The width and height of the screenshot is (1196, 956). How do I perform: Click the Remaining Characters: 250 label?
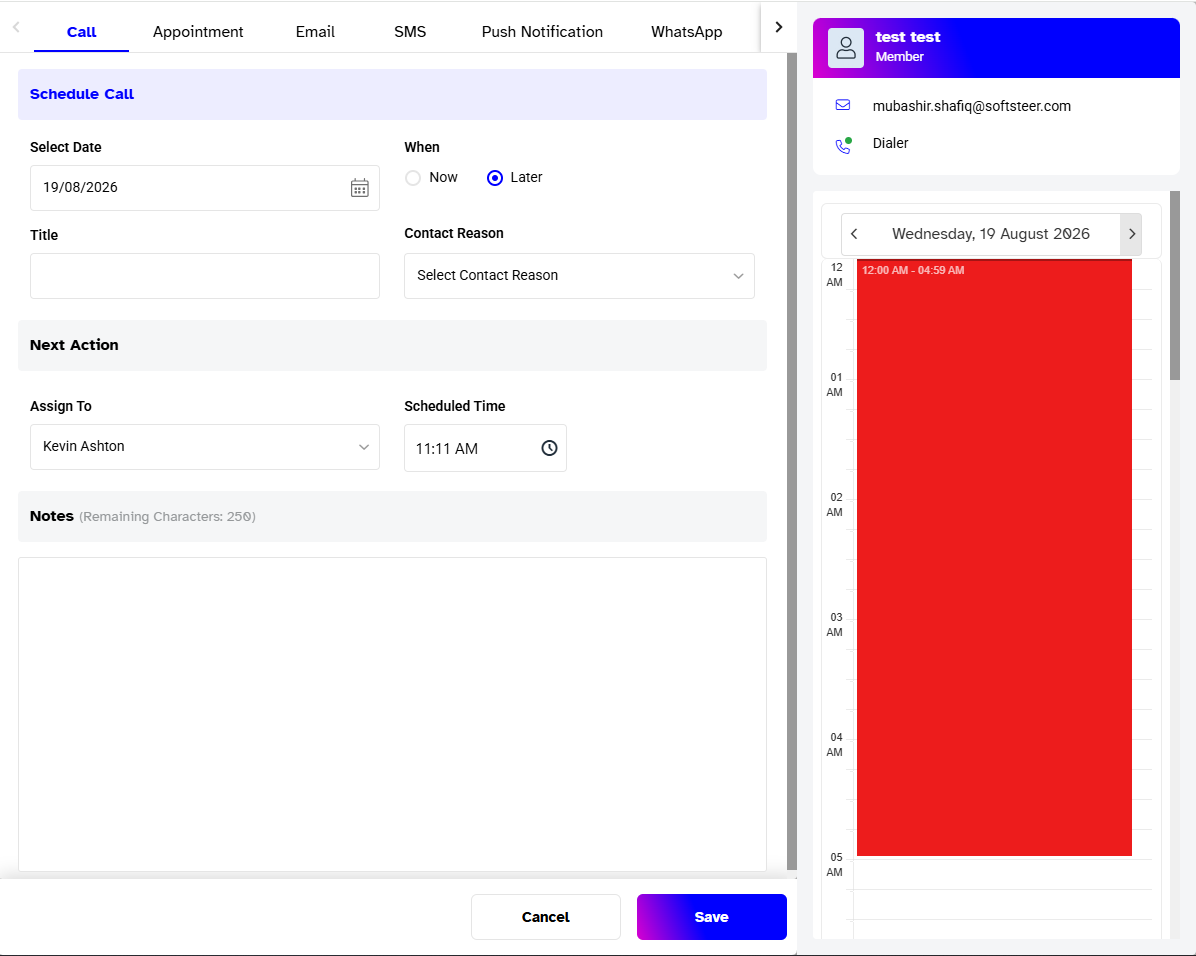click(x=167, y=517)
